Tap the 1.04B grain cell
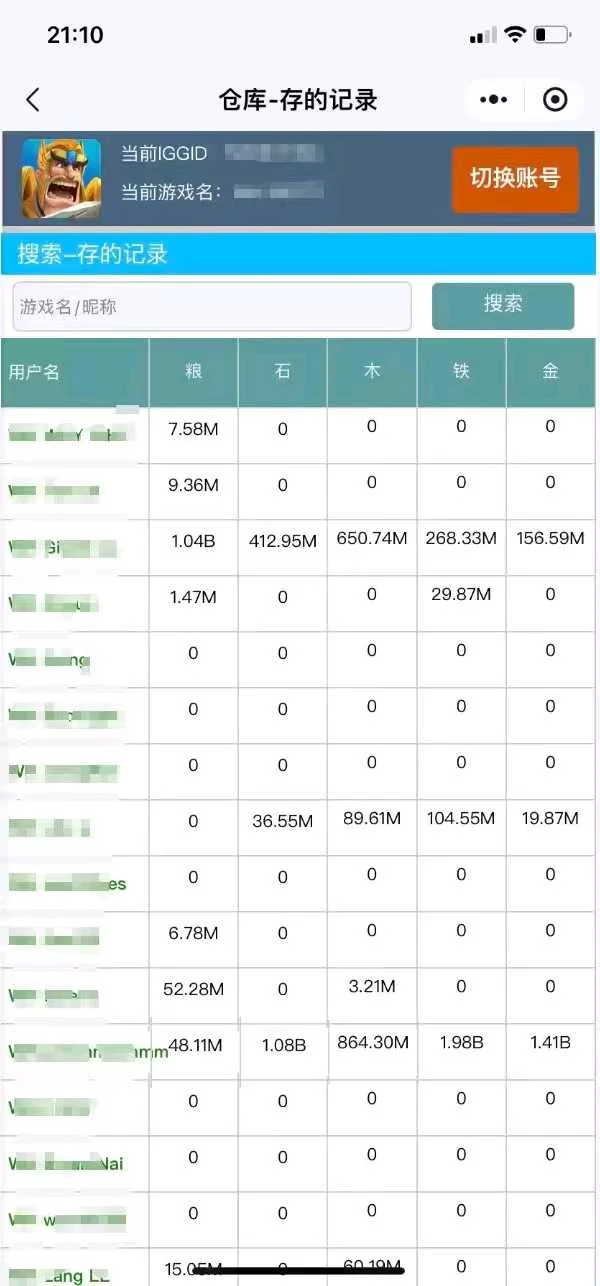 pos(193,540)
